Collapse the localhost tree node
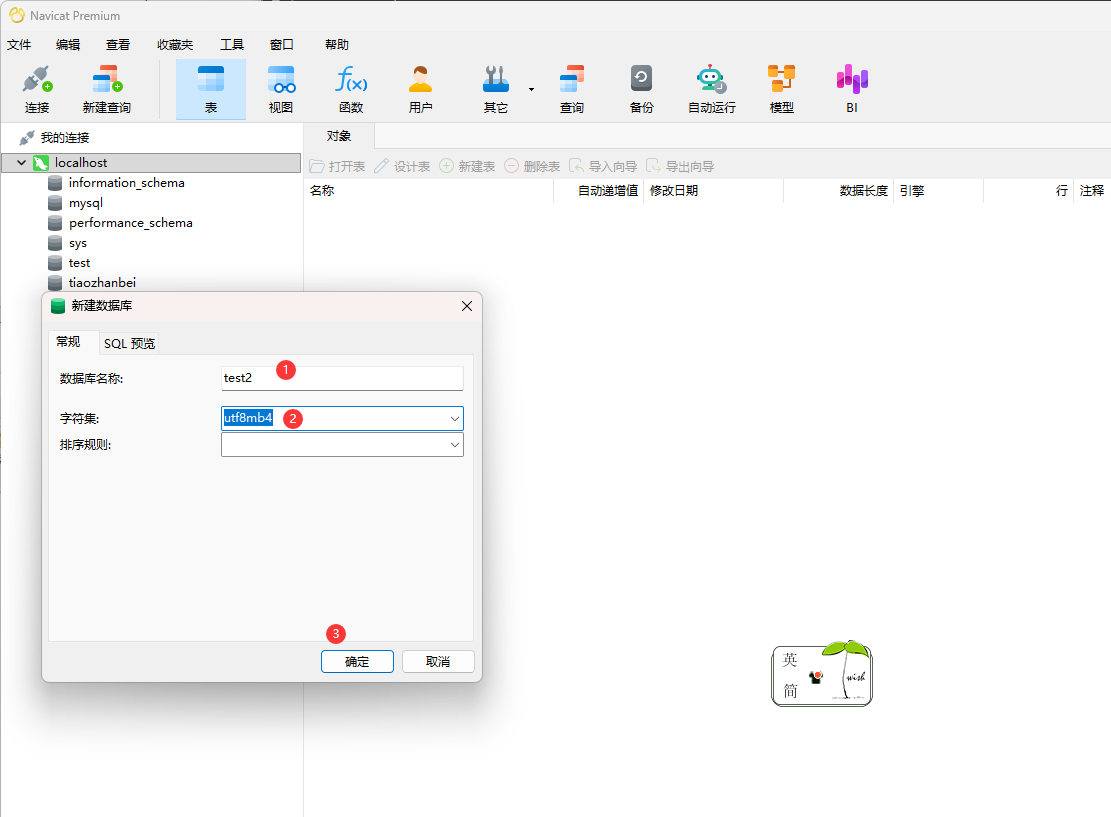The image size is (1111, 817). coord(21,162)
